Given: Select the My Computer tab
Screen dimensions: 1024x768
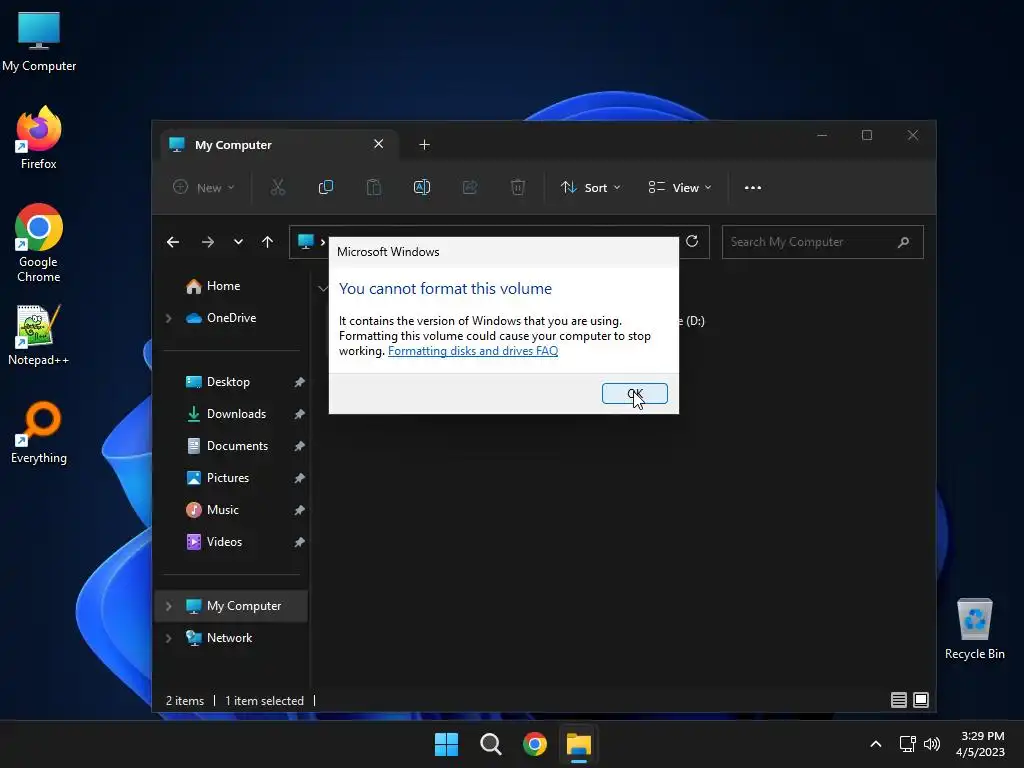Looking at the screenshot, I should [278, 144].
